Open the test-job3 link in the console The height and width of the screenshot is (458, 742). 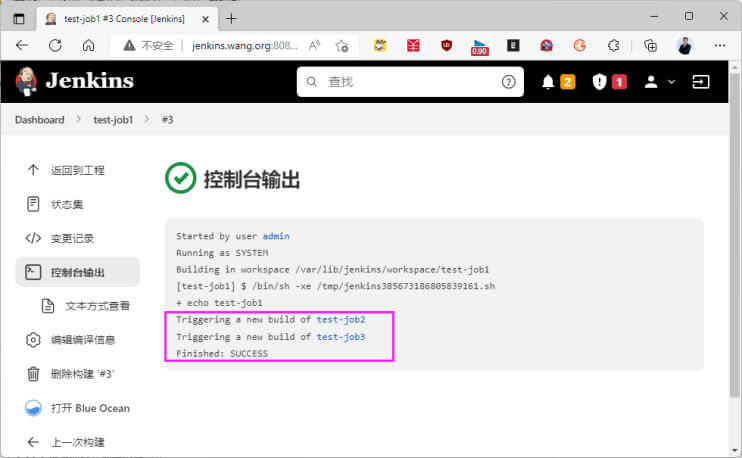click(341, 337)
